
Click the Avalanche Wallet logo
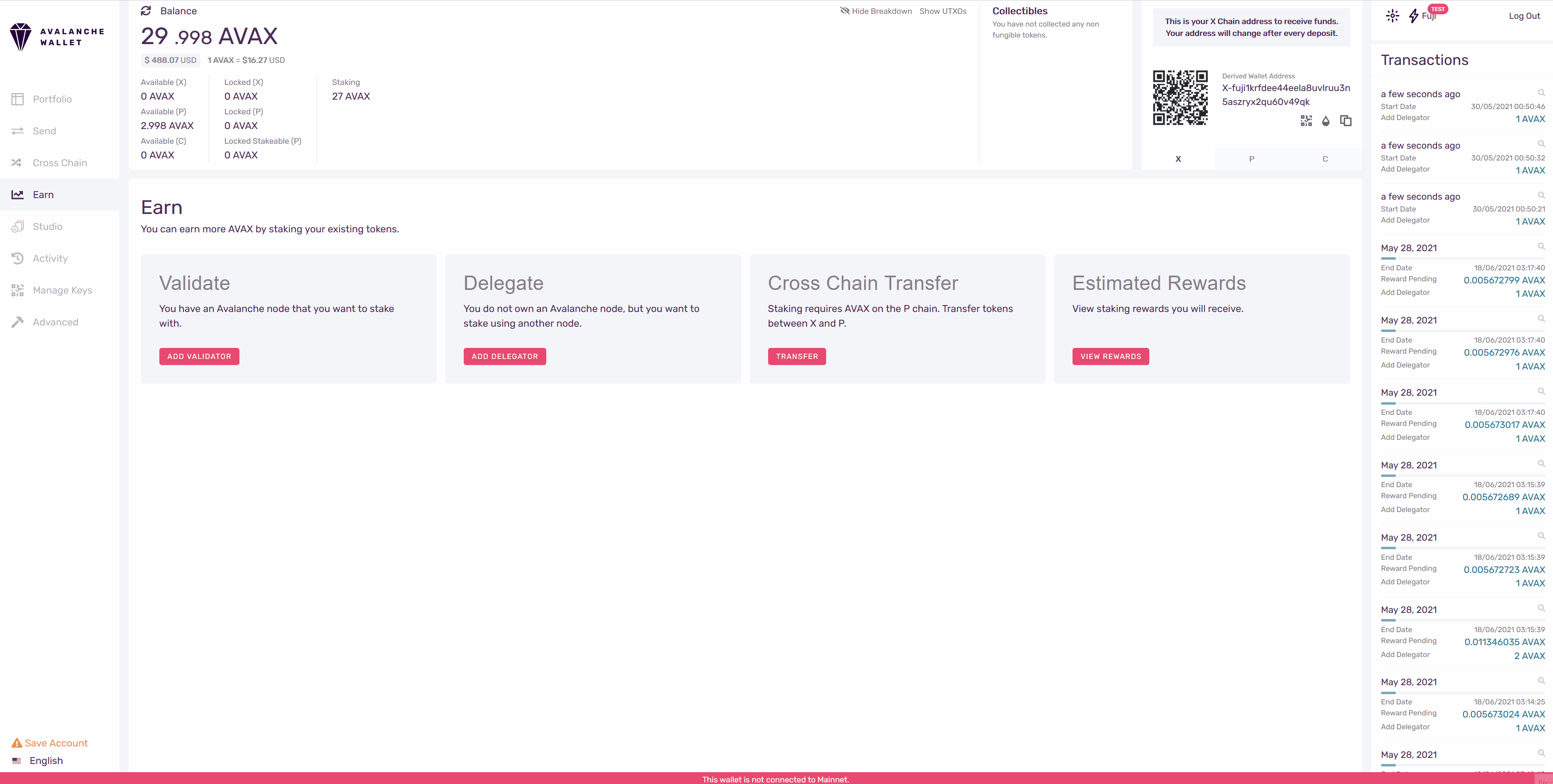pyautogui.click(x=57, y=37)
